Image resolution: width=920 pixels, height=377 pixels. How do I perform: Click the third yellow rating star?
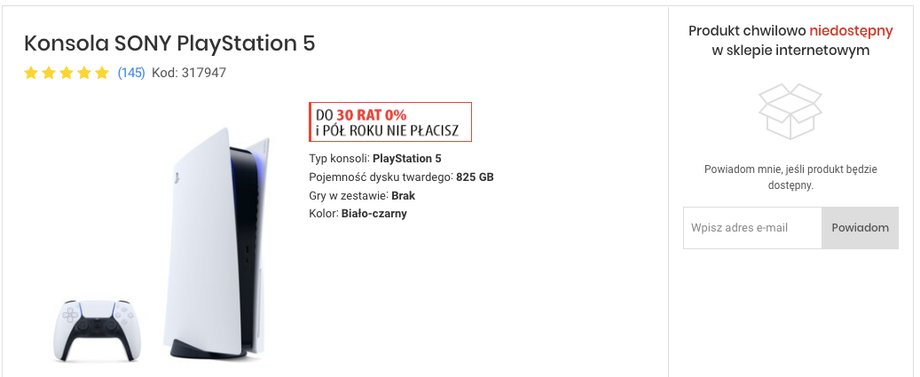(x=66, y=73)
